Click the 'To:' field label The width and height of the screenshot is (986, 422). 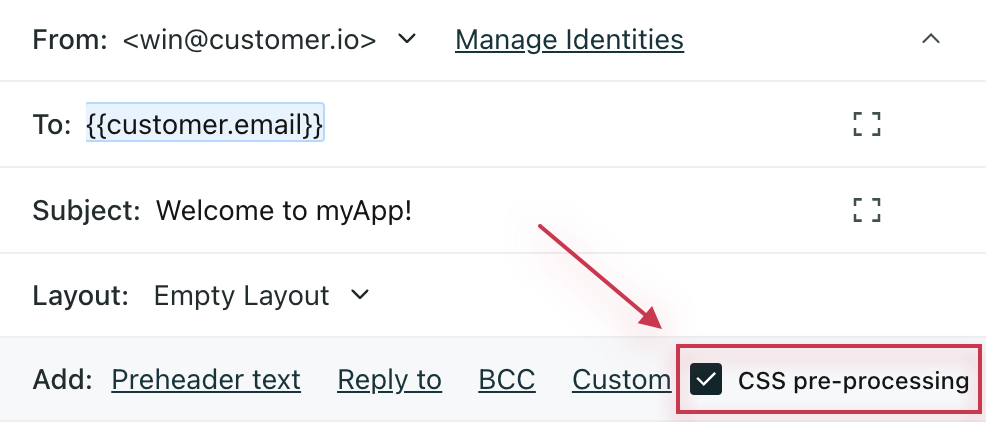pos(52,125)
